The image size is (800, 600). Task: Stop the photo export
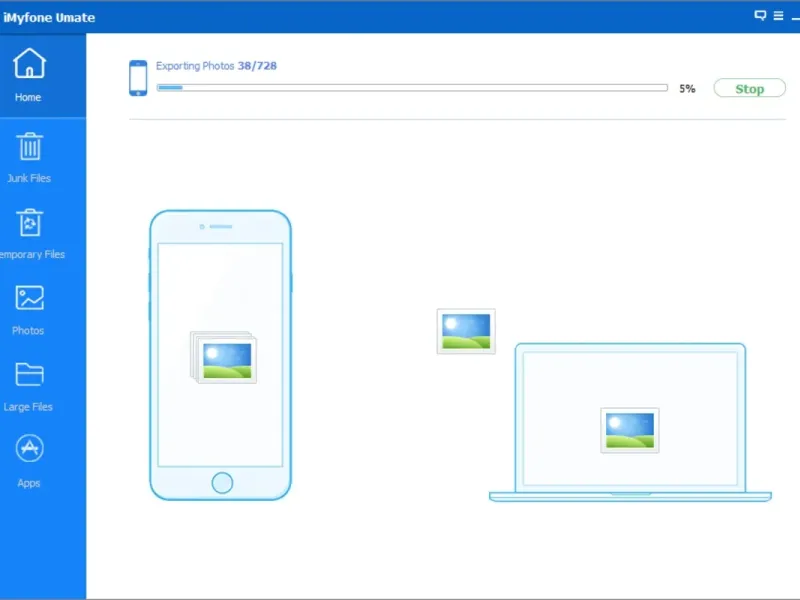pos(749,88)
